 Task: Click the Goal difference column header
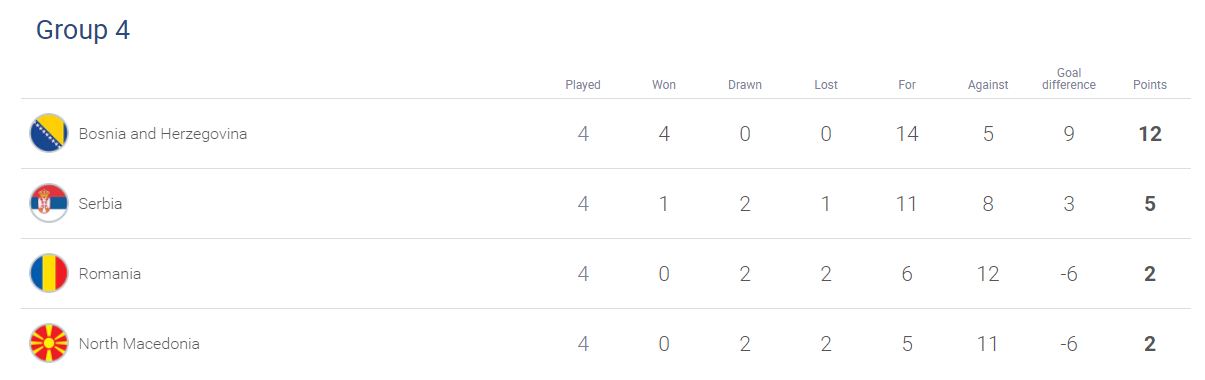pyautogui.click(x=1069, y=79)
